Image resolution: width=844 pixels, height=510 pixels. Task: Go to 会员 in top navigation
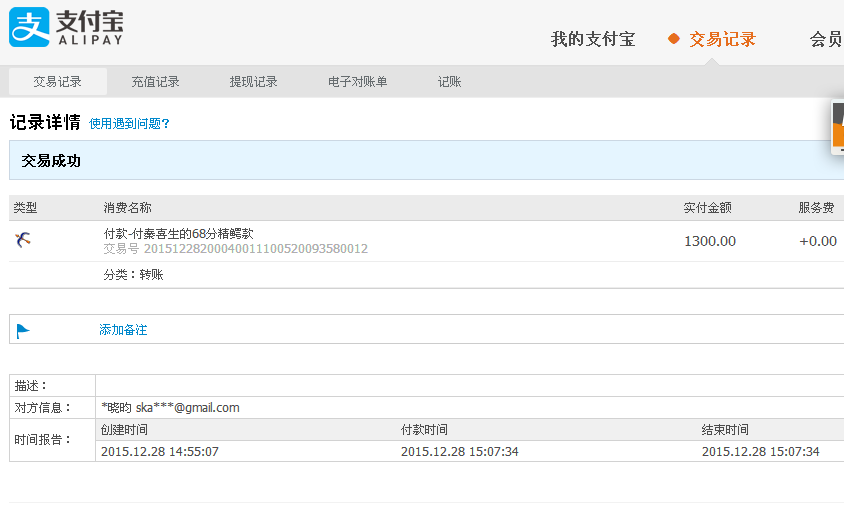pos(825,39)
